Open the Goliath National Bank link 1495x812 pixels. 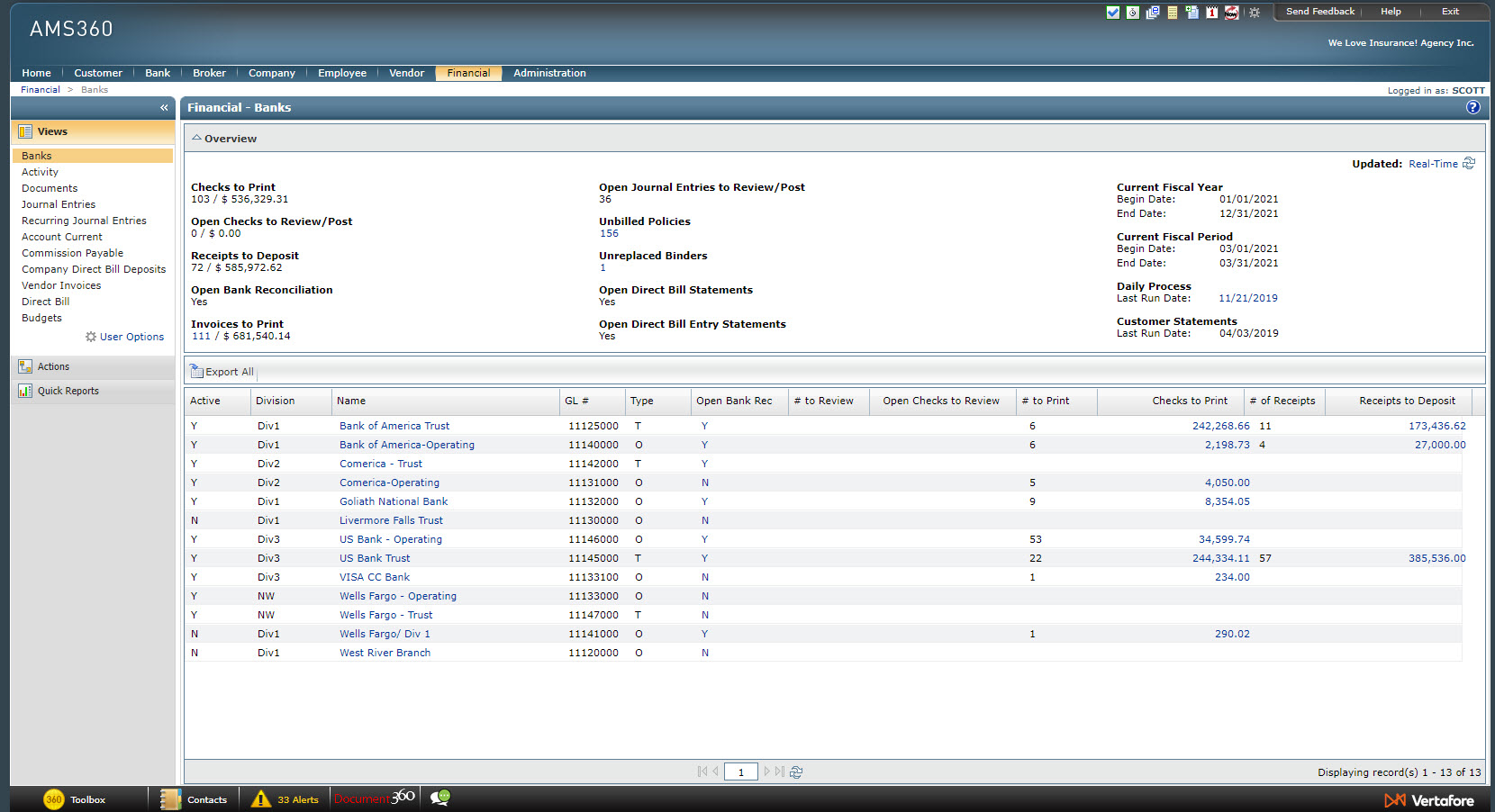click(394, 501)
